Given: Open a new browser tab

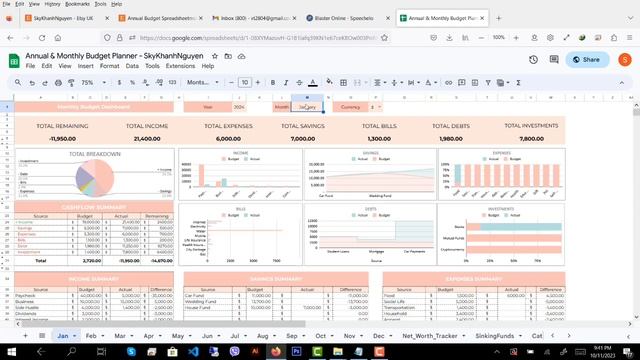Looking at the screenshot, I should click(x=498, y=18).
